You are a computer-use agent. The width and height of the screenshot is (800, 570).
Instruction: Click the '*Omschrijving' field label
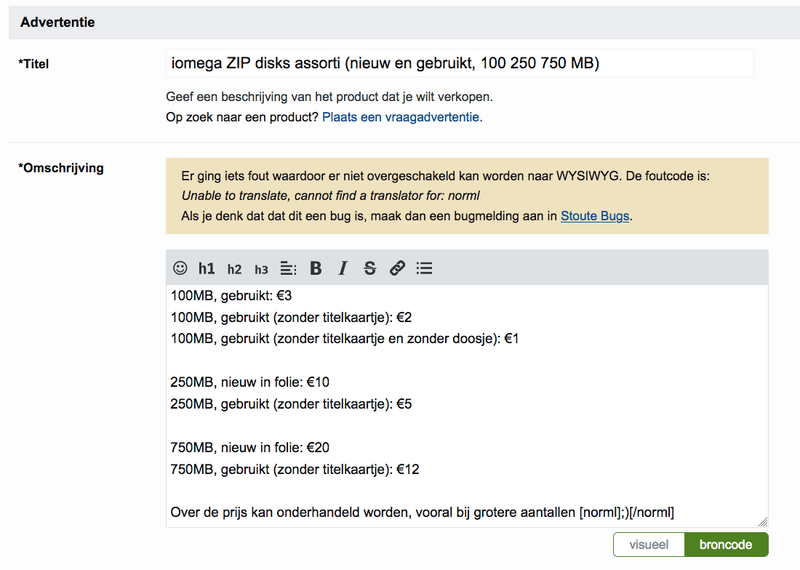pyautogui.click(x=61, y=168)
